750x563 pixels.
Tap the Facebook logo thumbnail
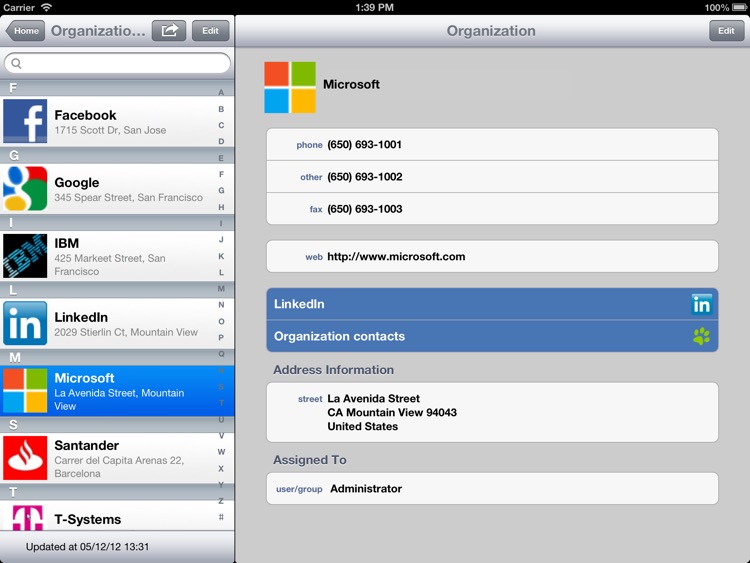pos(25,121)
